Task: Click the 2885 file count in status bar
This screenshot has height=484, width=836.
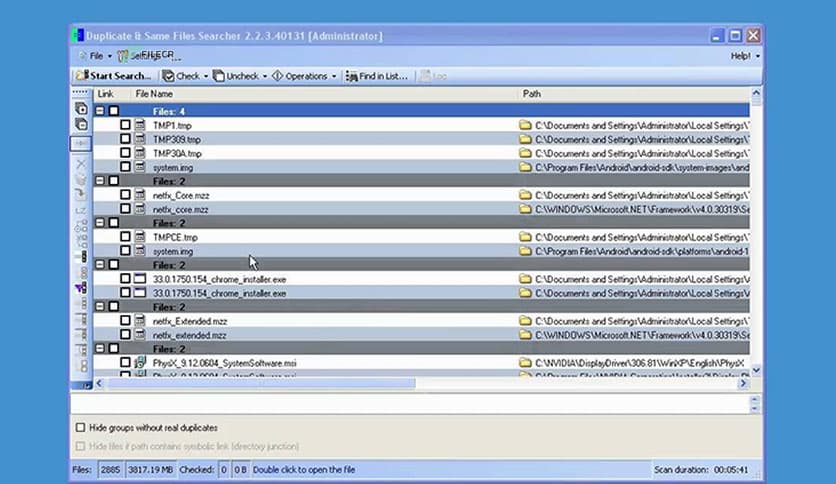Action: tap(110, 470)
